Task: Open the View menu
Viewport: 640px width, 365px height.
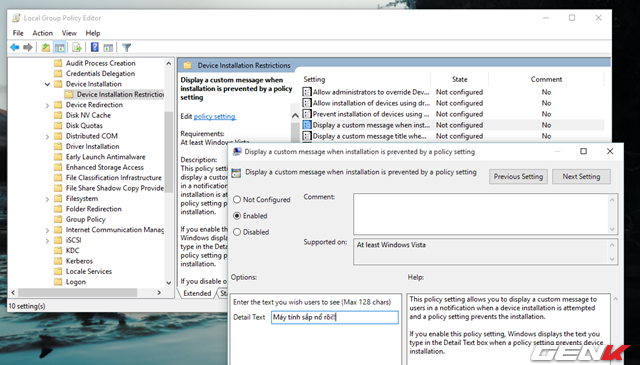Action: point(69,33)
